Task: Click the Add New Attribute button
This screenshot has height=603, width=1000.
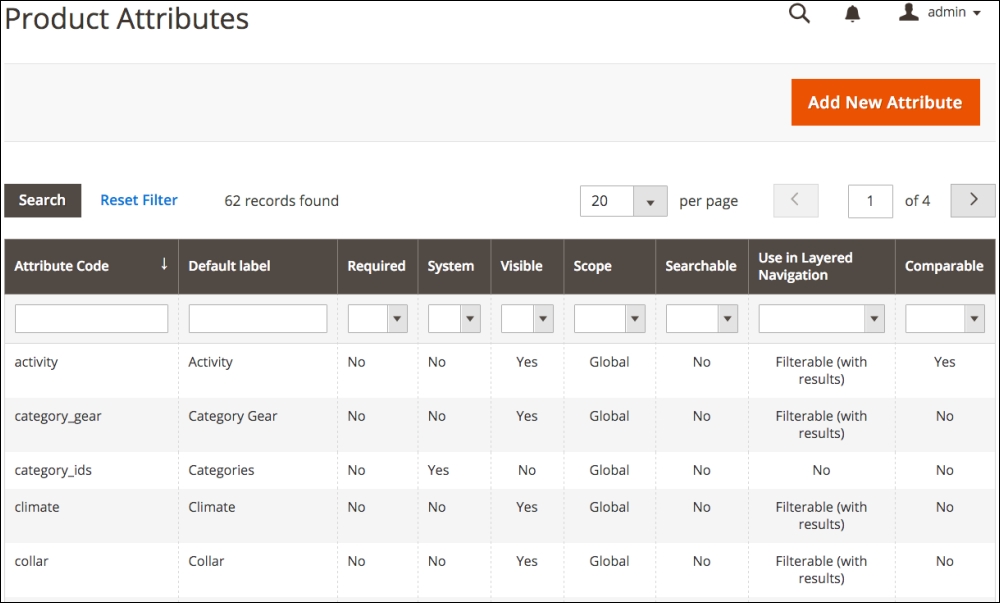Action: (x=885, y=102)
